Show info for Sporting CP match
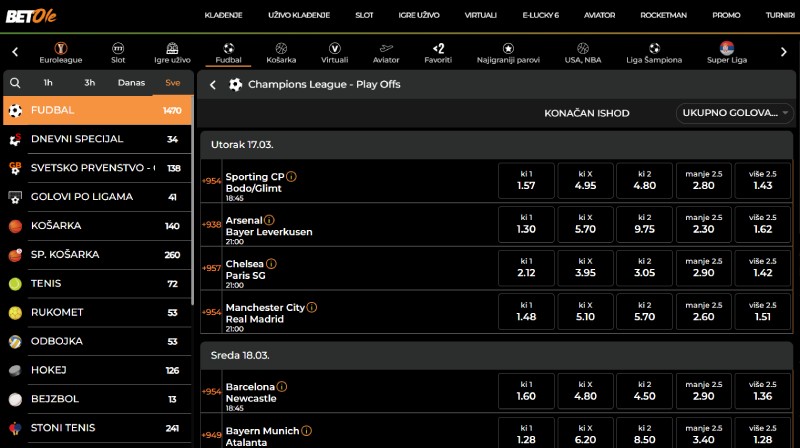The height and width of the screenshot is (448, 800). coord(291,177)
